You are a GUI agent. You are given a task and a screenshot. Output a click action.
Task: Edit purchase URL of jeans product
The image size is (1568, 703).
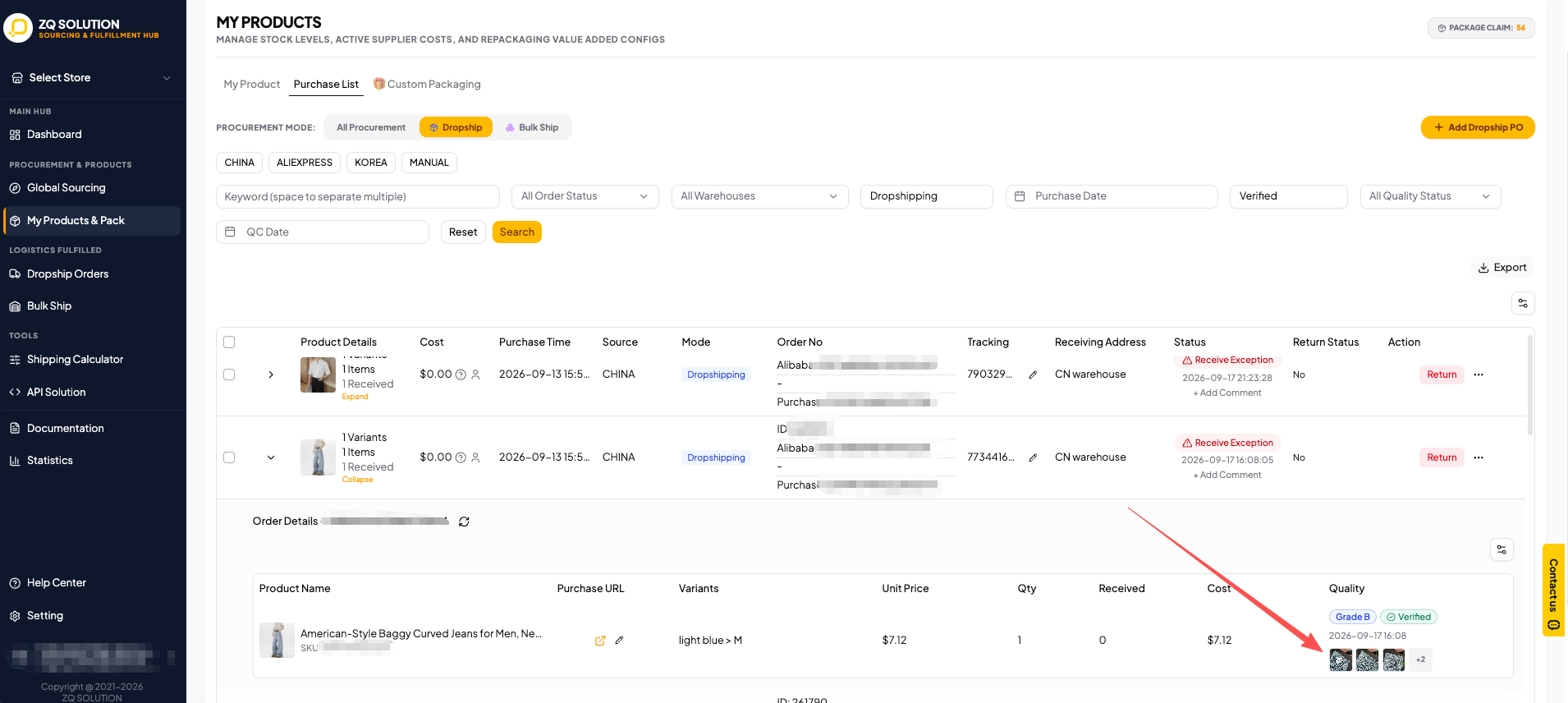point(619,641)
